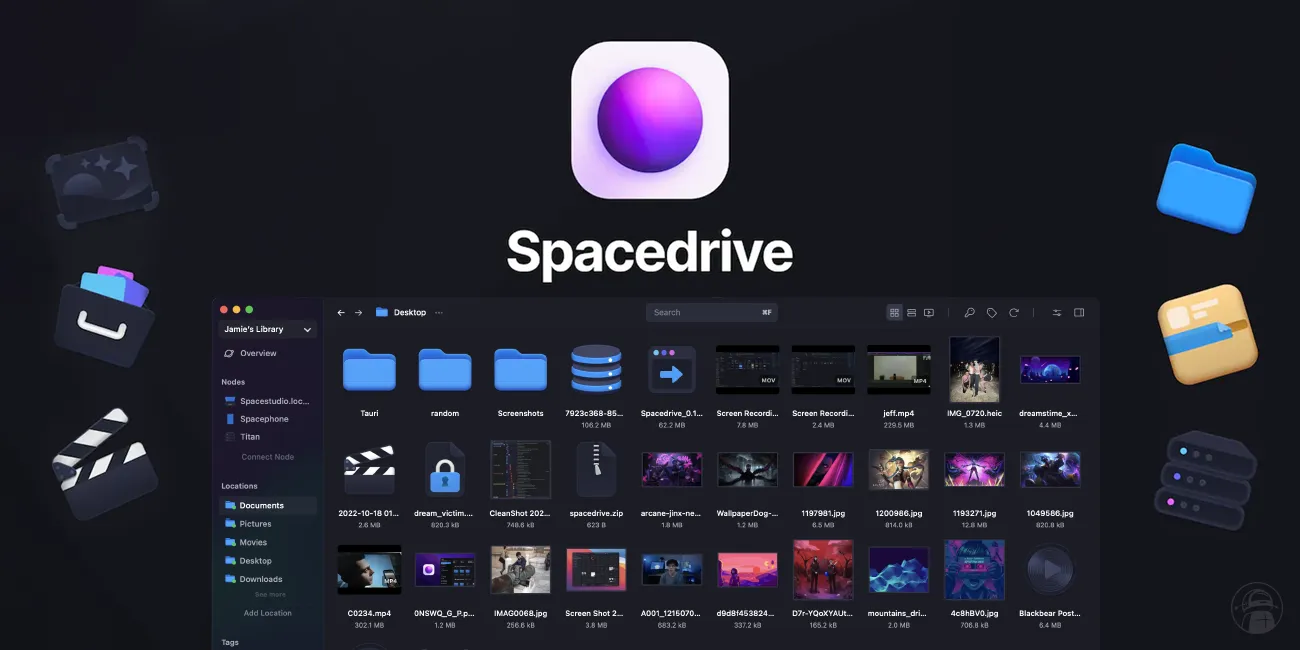Open the filter options icon
Screen dimensions: 1300x650
coord(1056,312)
